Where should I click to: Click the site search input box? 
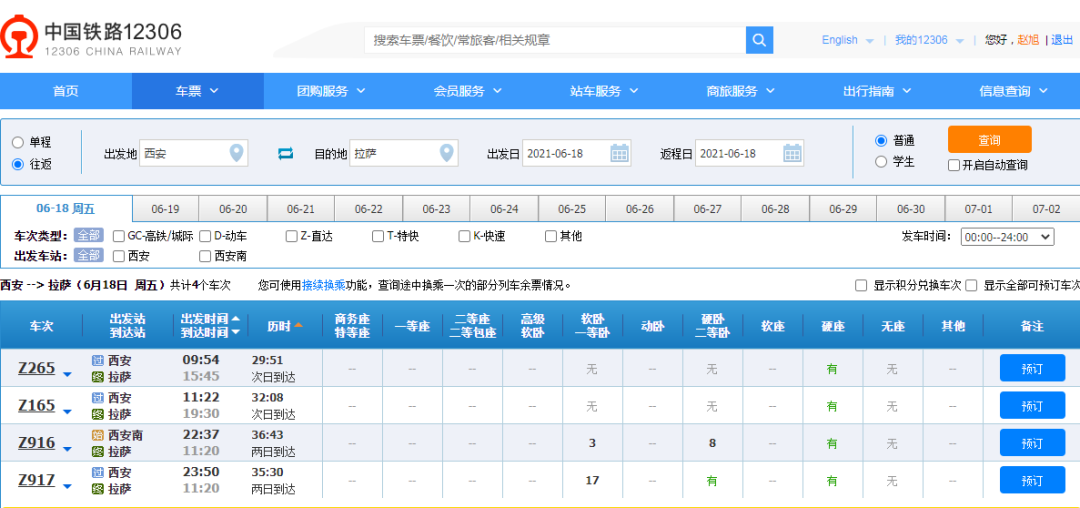tap(555, 40)
